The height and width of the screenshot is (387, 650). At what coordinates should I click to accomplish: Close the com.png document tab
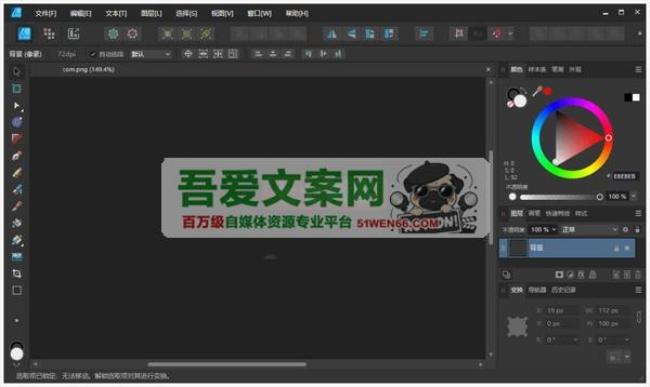click(488, 70)
